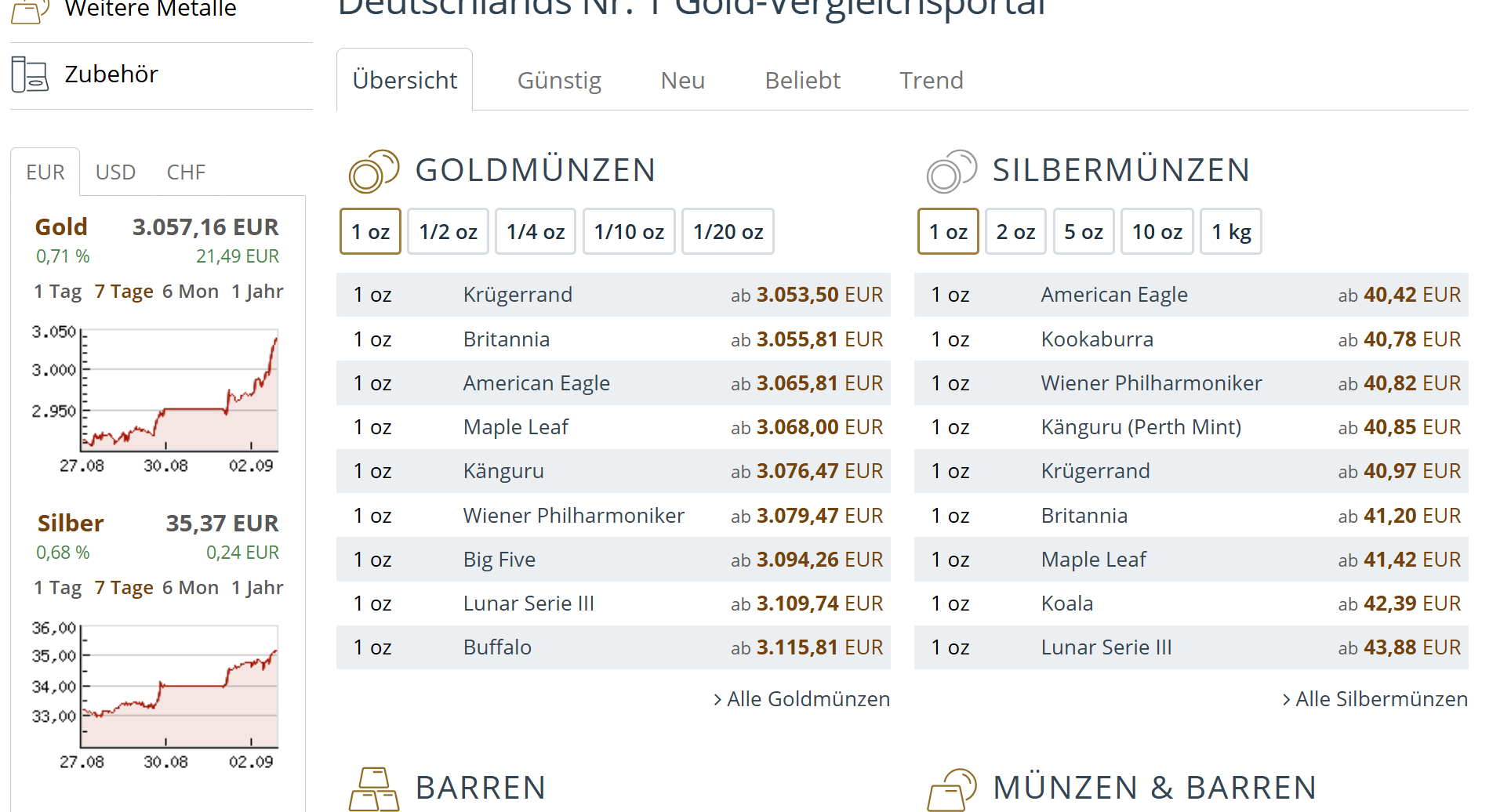The image size is (1511, 812).
Task: Choose the 5 oz silver coin size
Action: point(1083,232)
